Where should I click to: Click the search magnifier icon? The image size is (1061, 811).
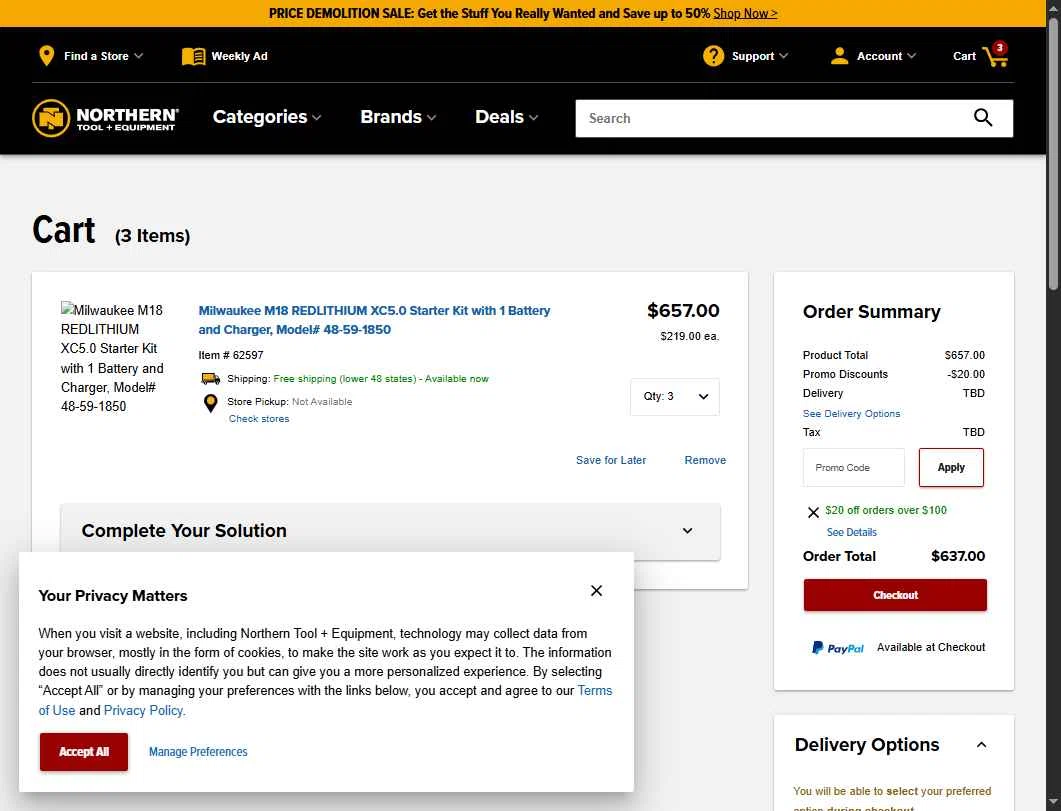[x=983, y=118]
